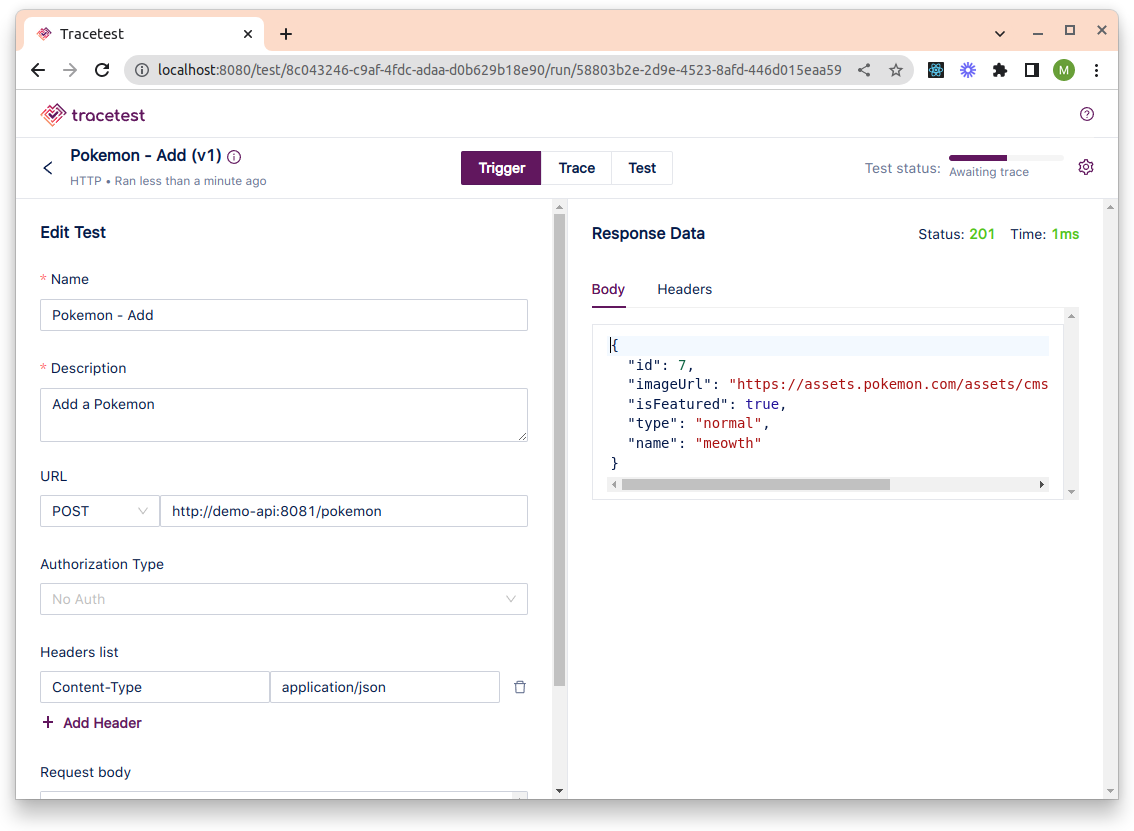Viewport: 1134px width, 831px height.
Task: Click the isFeatured true value
Action: tap(762, 404)
